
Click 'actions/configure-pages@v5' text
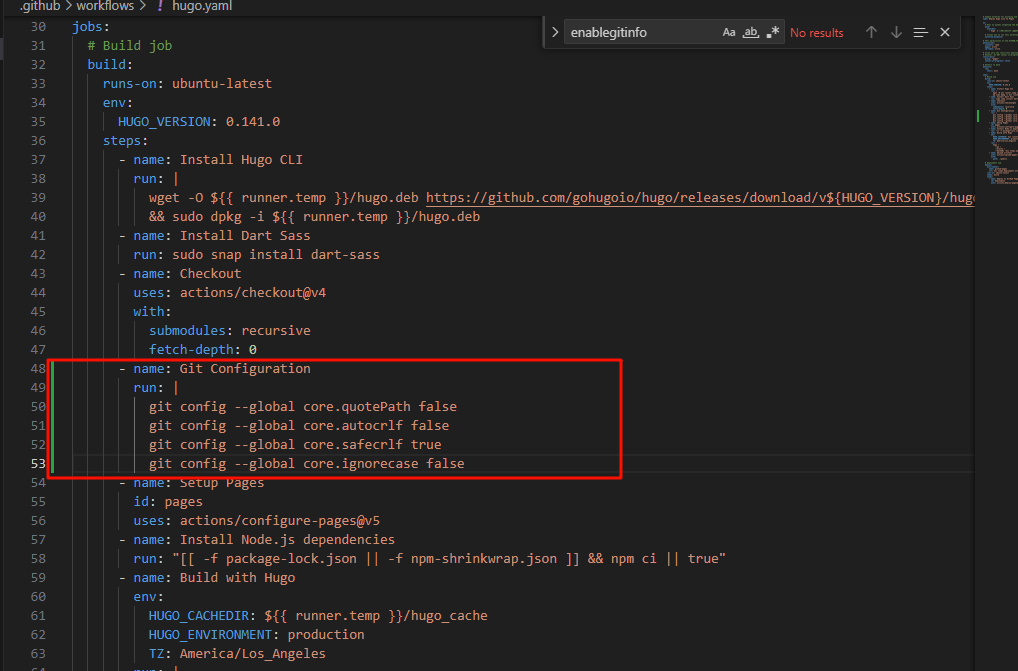[280, 520]
